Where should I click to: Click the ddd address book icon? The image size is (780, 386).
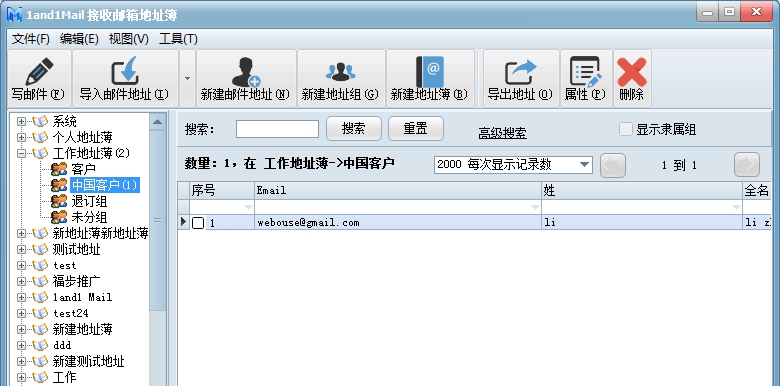[40, 345]
